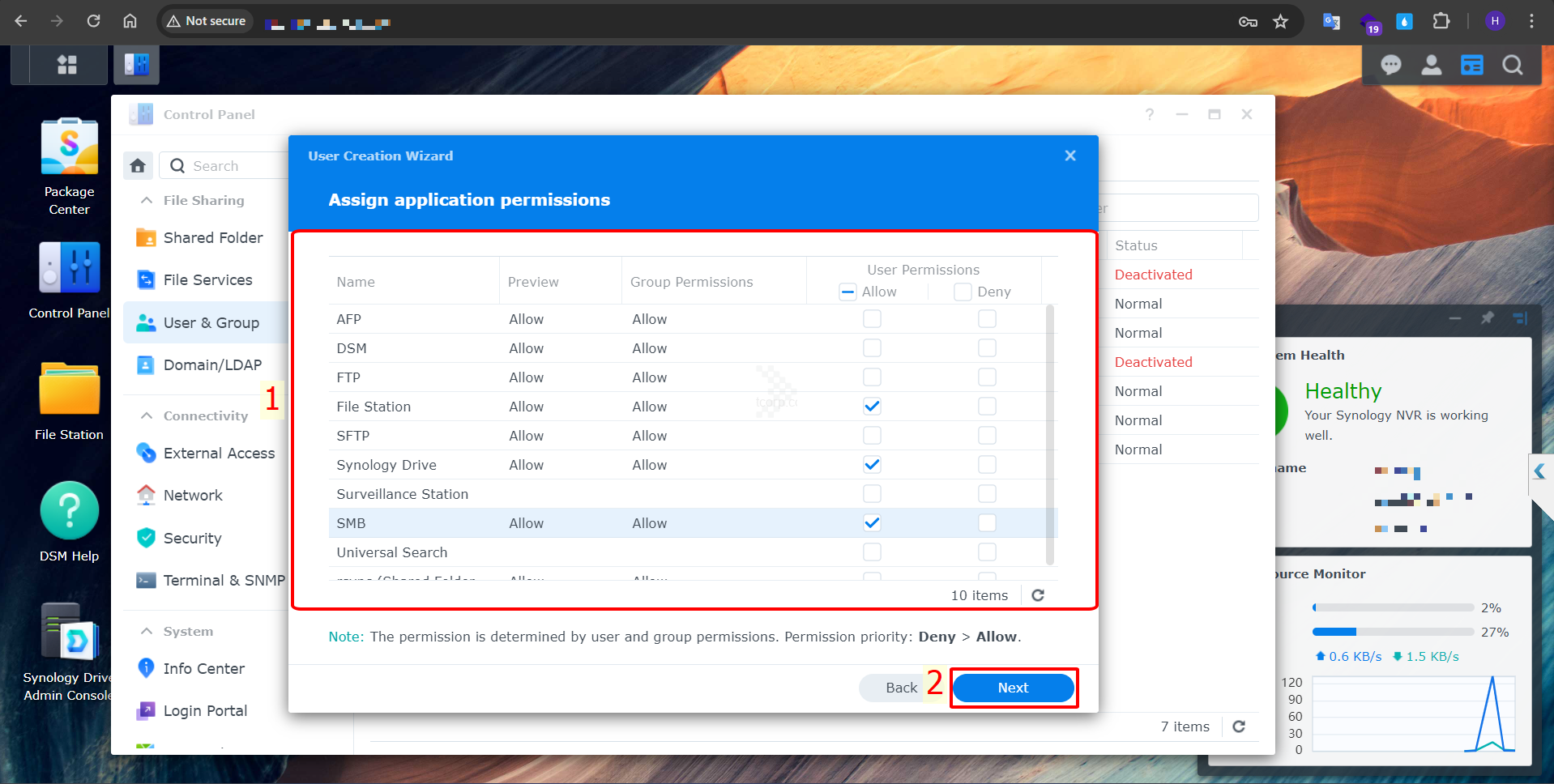Click the Next button
The height and width of the screenshot is (784, 1554).
[1013, 688]
